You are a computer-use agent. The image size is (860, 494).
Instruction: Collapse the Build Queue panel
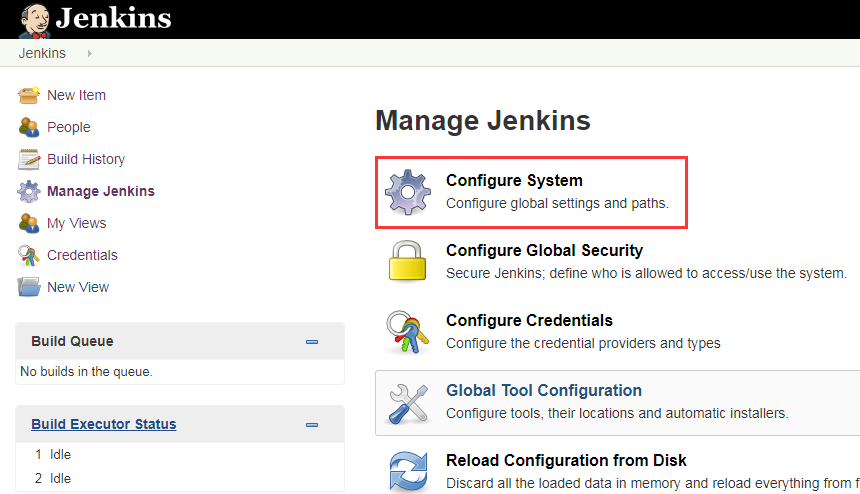[x=312, y=342]
